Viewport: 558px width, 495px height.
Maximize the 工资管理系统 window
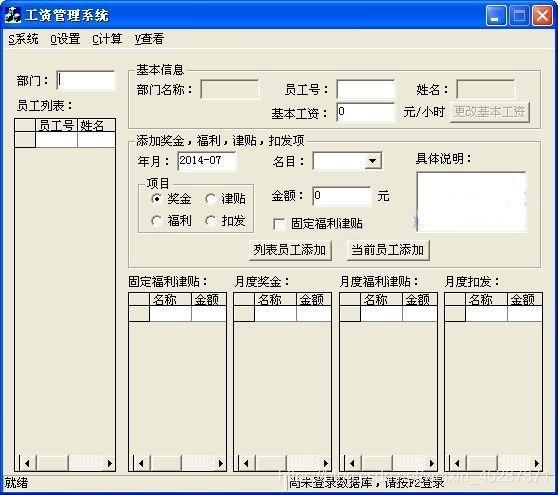click(x=519, y=16)
